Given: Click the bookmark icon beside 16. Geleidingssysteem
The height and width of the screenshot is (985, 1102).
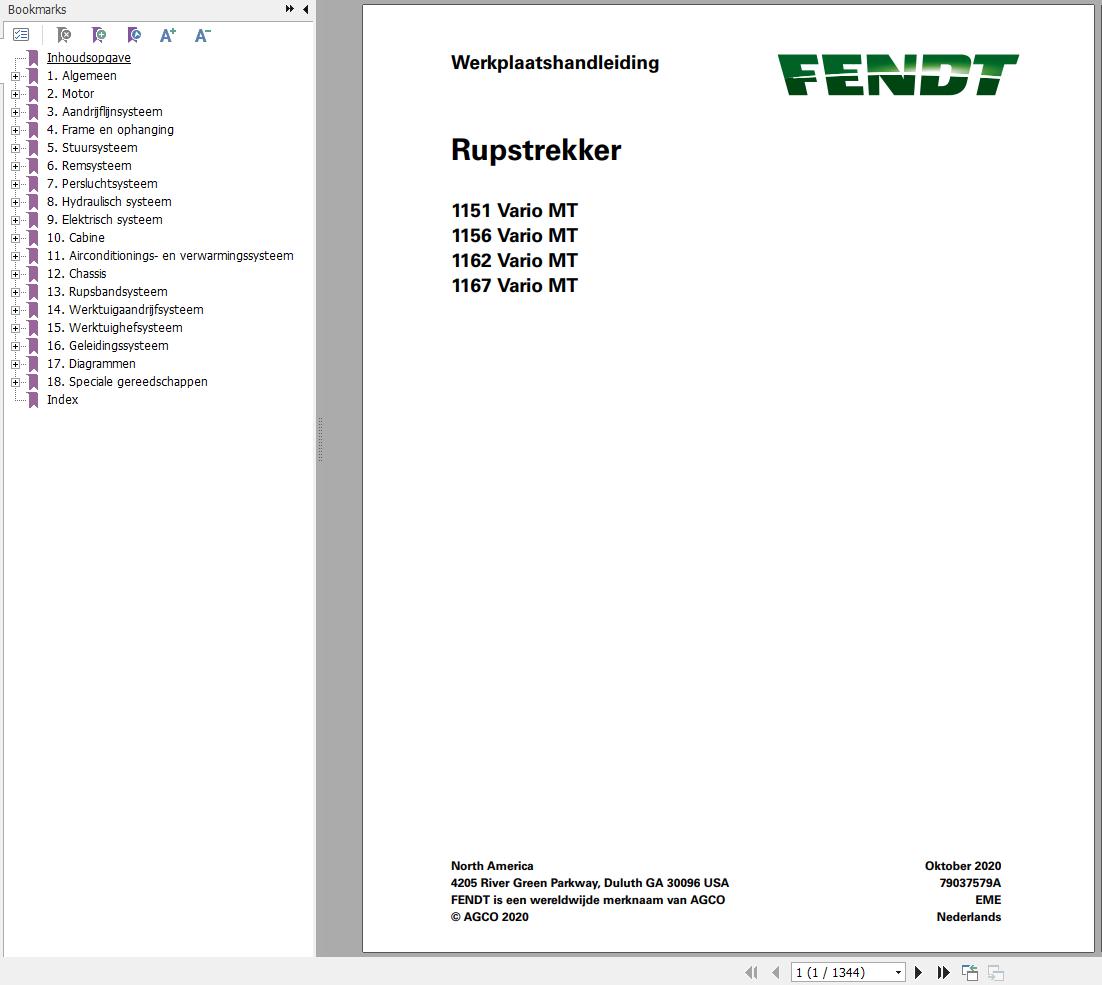Looking at the screenshot, I should click(x=32, y=346).
